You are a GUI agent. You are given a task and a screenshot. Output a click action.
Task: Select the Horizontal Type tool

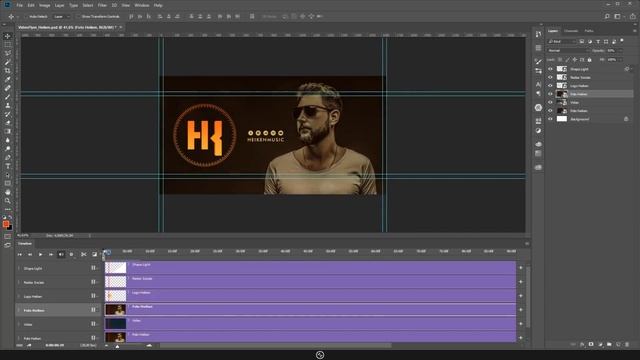click(7, 166)
